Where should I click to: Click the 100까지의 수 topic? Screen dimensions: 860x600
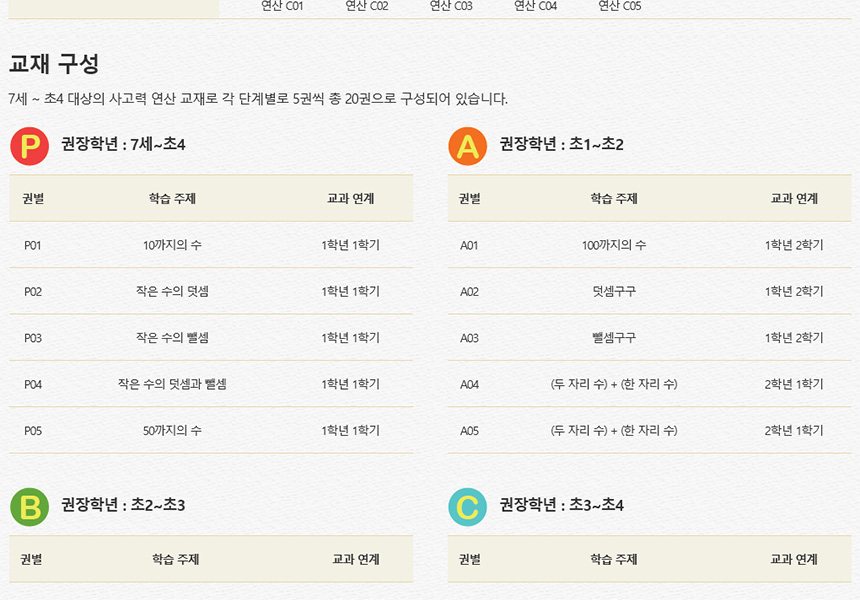coord(614,245)
